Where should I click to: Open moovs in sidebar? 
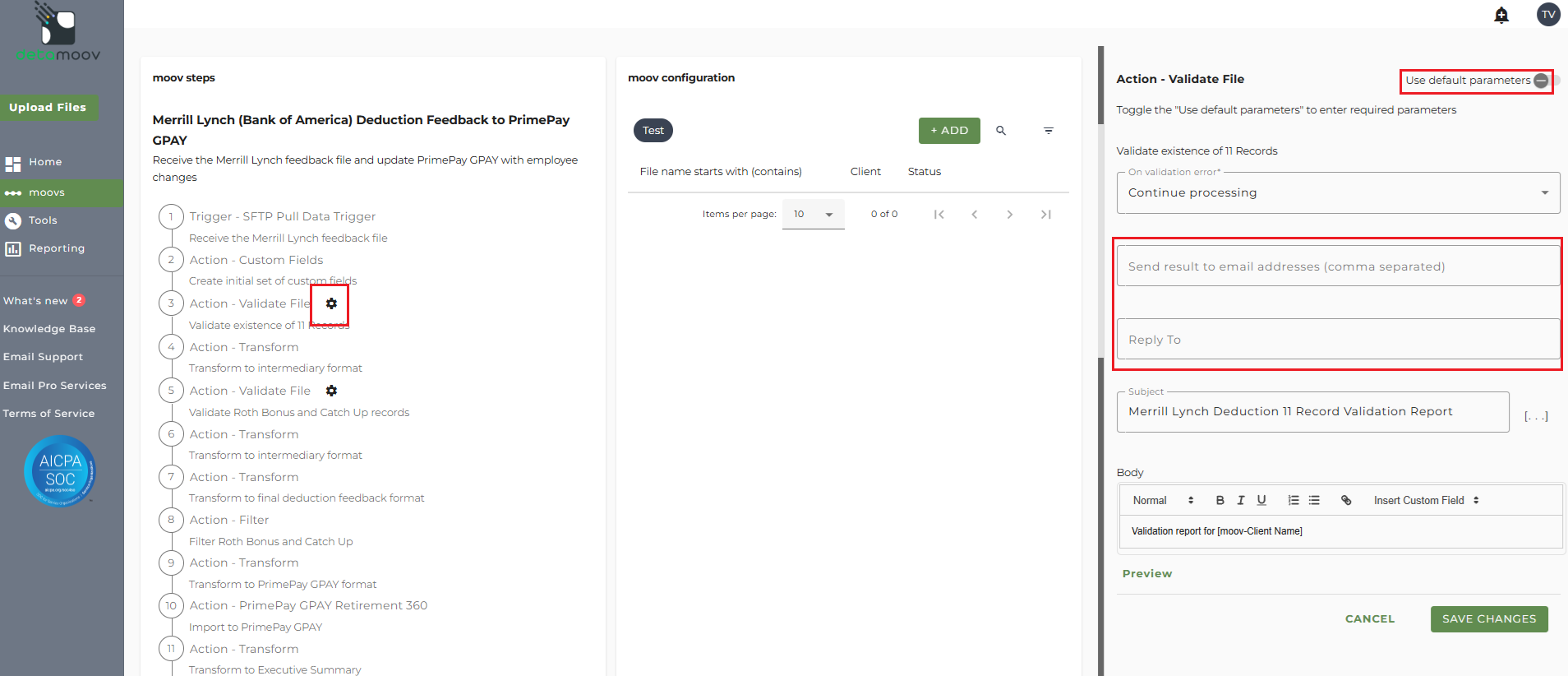click(62, 192)
